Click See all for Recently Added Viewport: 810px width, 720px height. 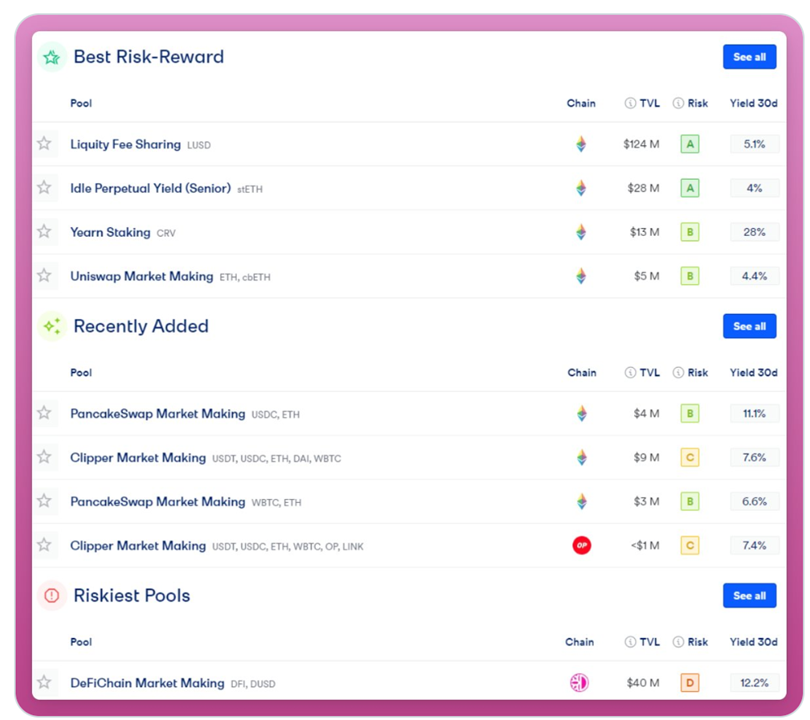pos(749,326)
